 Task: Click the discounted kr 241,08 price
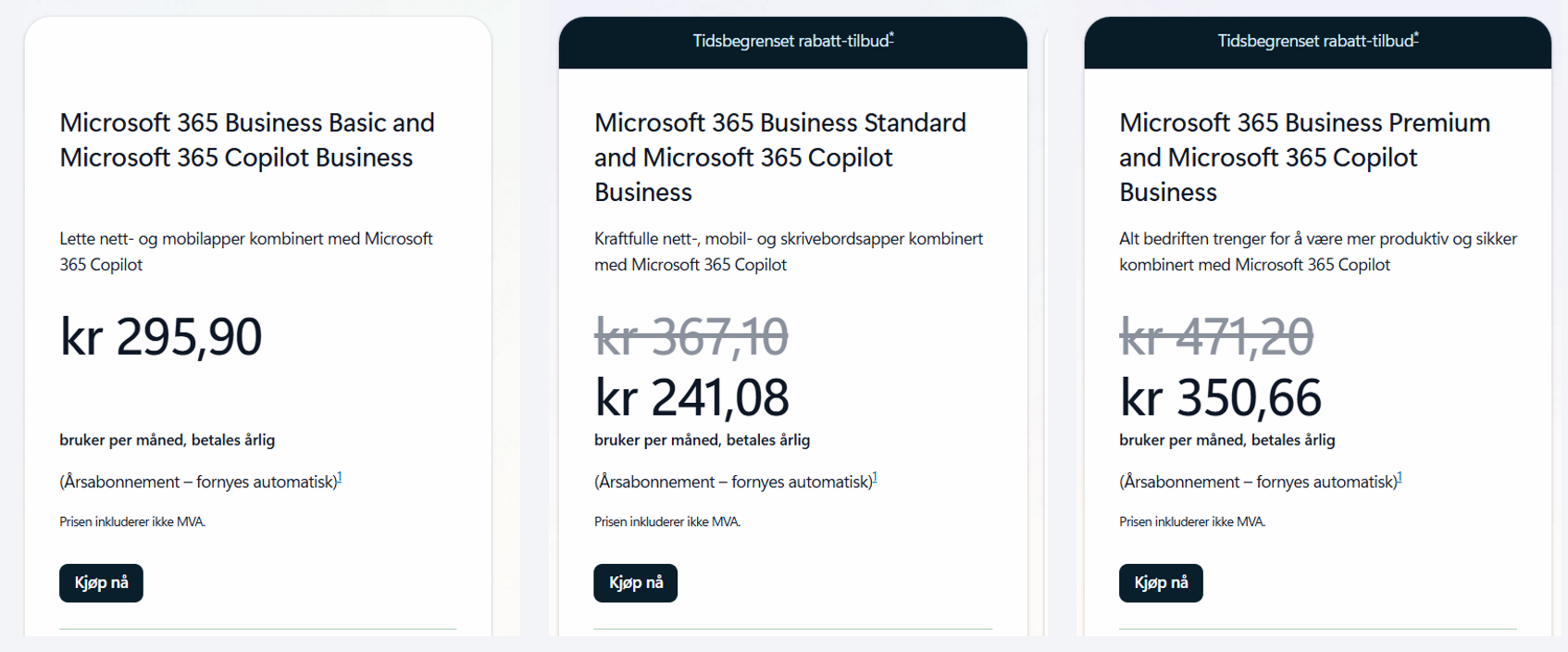pos(691,397)
